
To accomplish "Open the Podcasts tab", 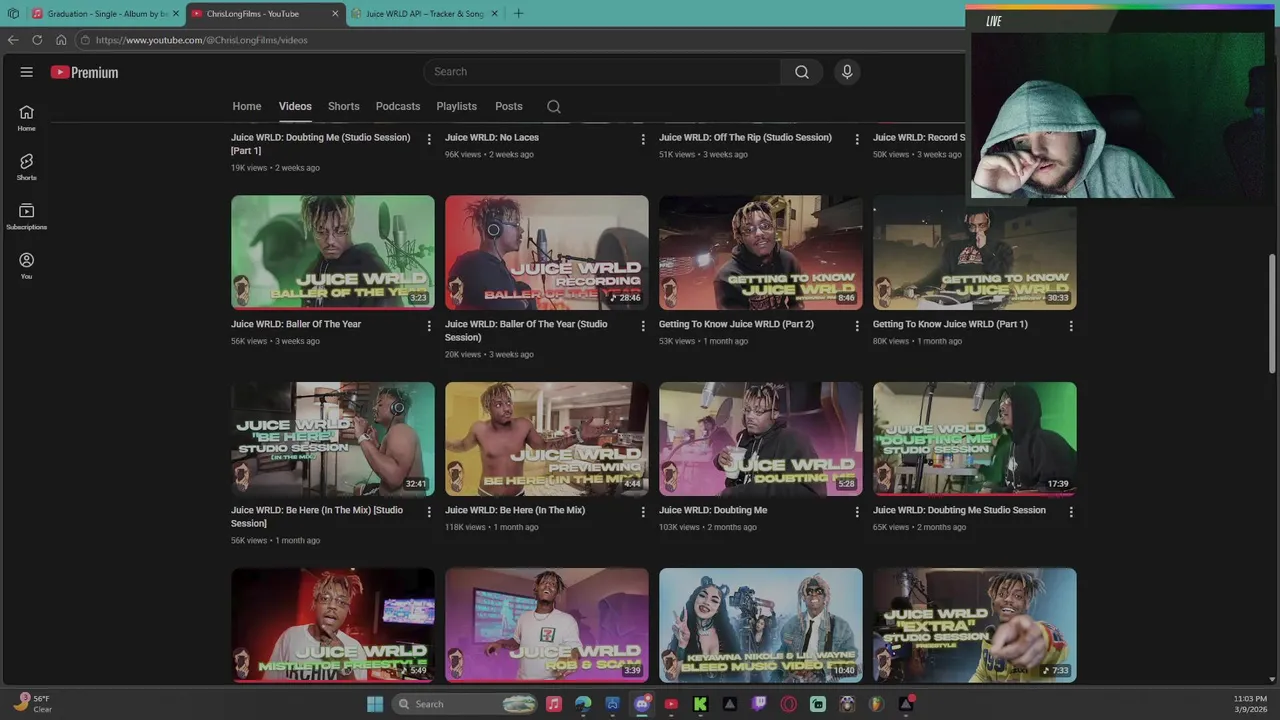I will [398, 106].
